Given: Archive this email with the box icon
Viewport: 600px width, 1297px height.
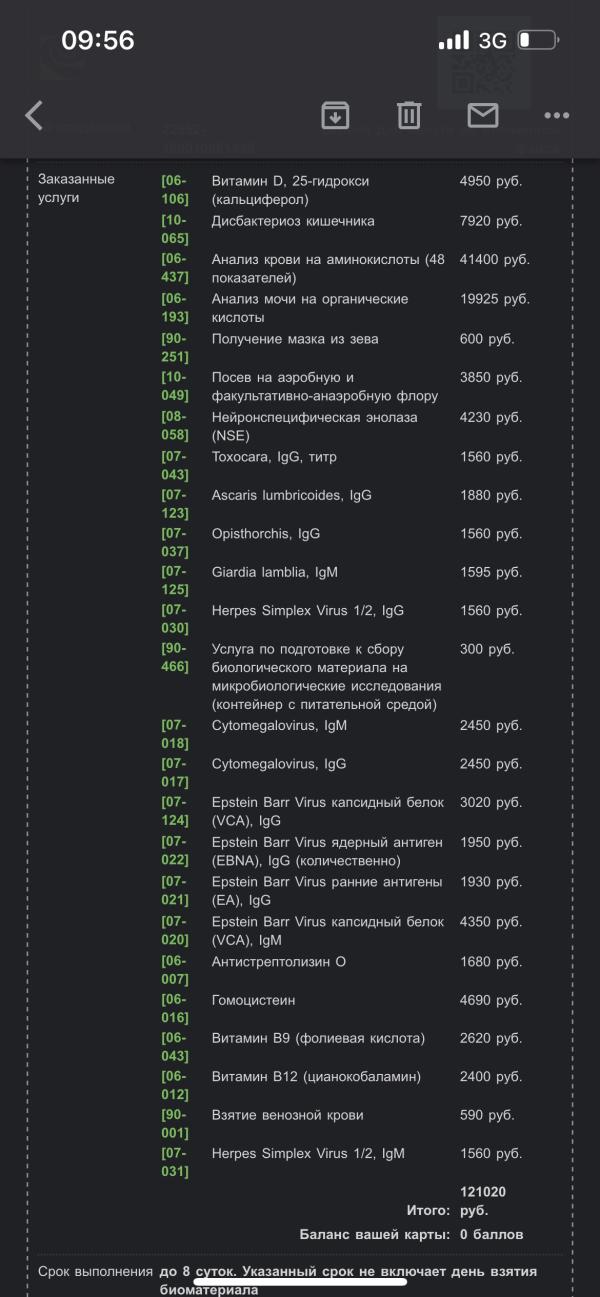Looking at the screenshot, I should coord(335,116).
